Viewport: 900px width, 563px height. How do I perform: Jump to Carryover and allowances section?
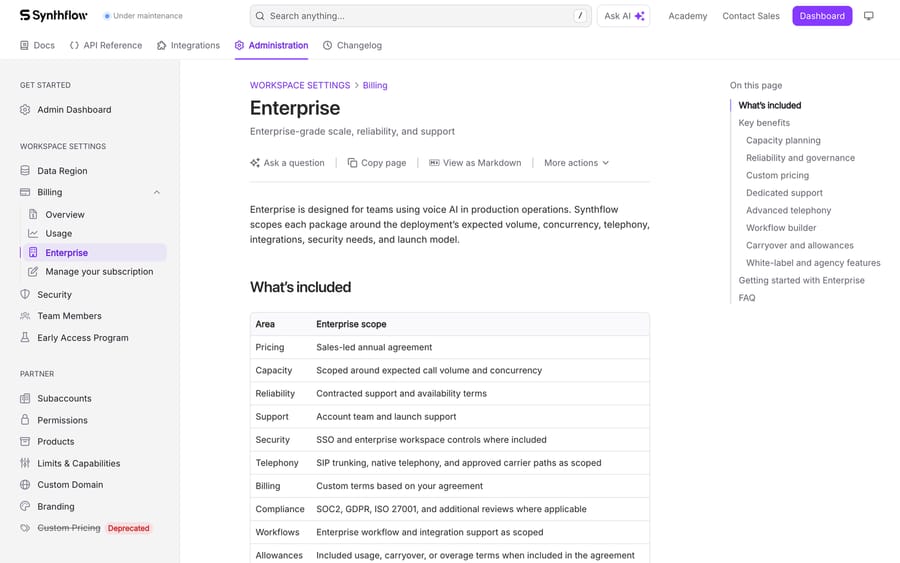coord(800,245)
